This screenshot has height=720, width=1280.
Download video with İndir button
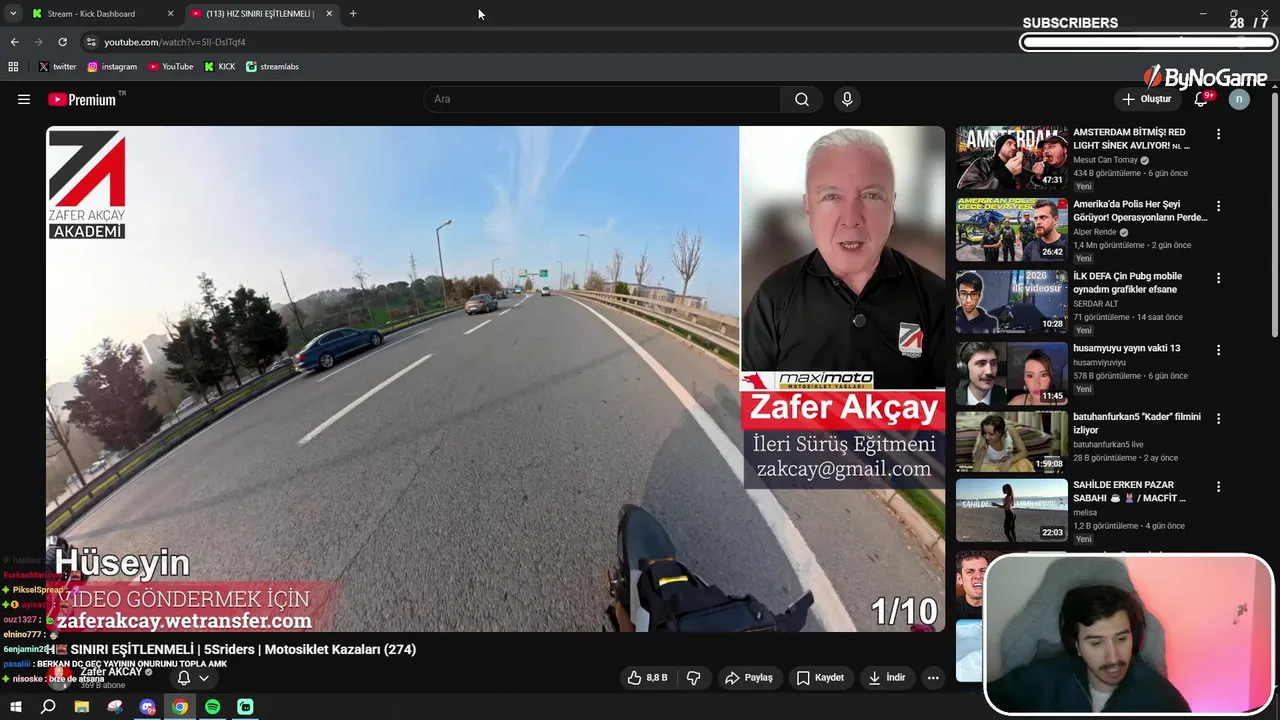[x=887, y=678]
